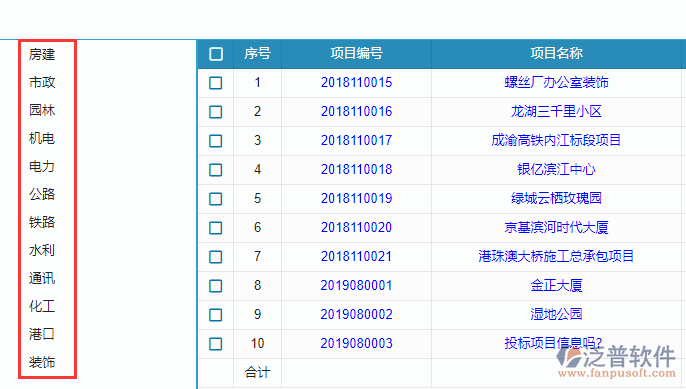The width and height of the screenshot is (686, 389).
Task: Click the sequence number 5 cell
Action: tap(257, 198)
